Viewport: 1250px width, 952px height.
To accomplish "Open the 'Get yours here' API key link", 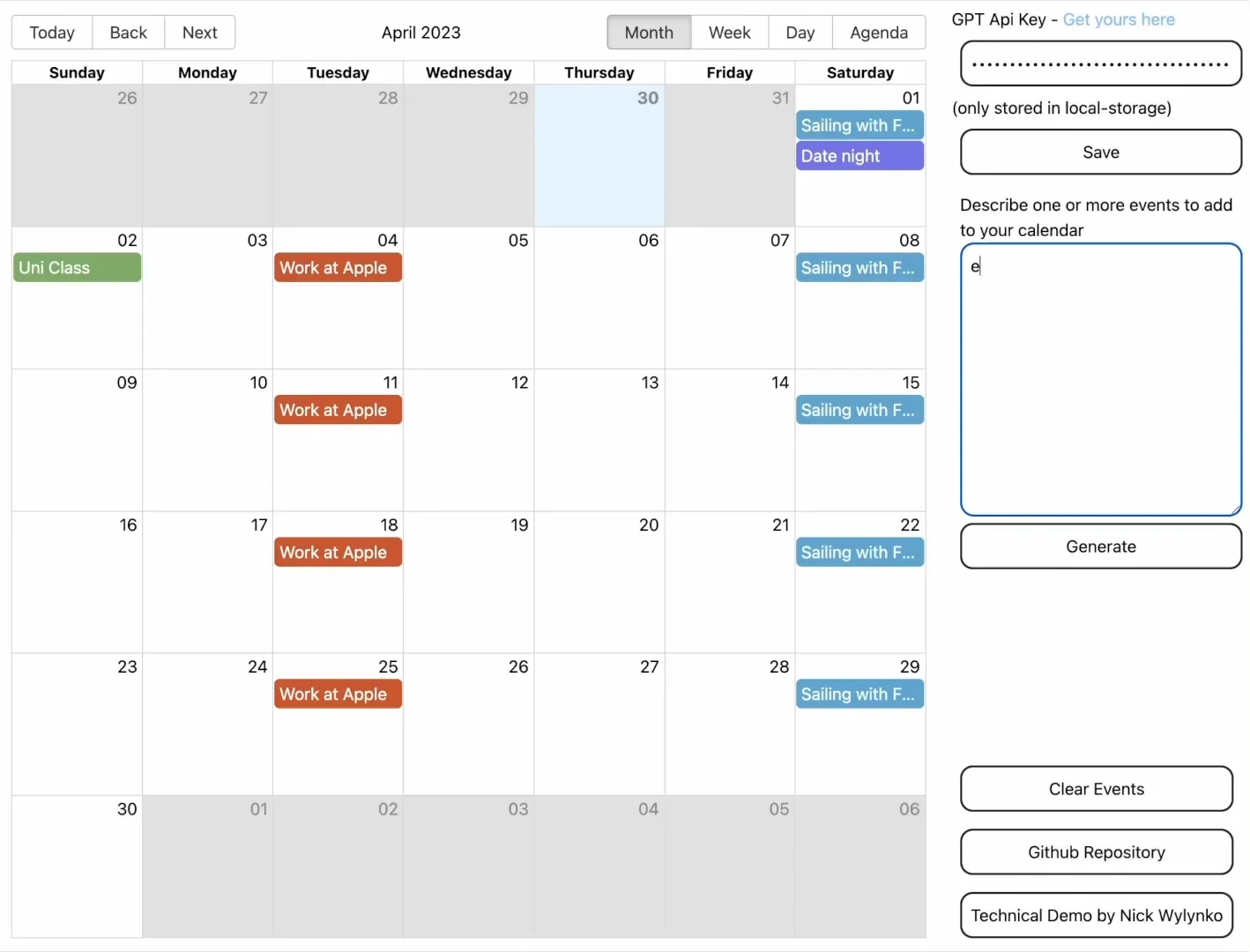I will point(1119,19).
